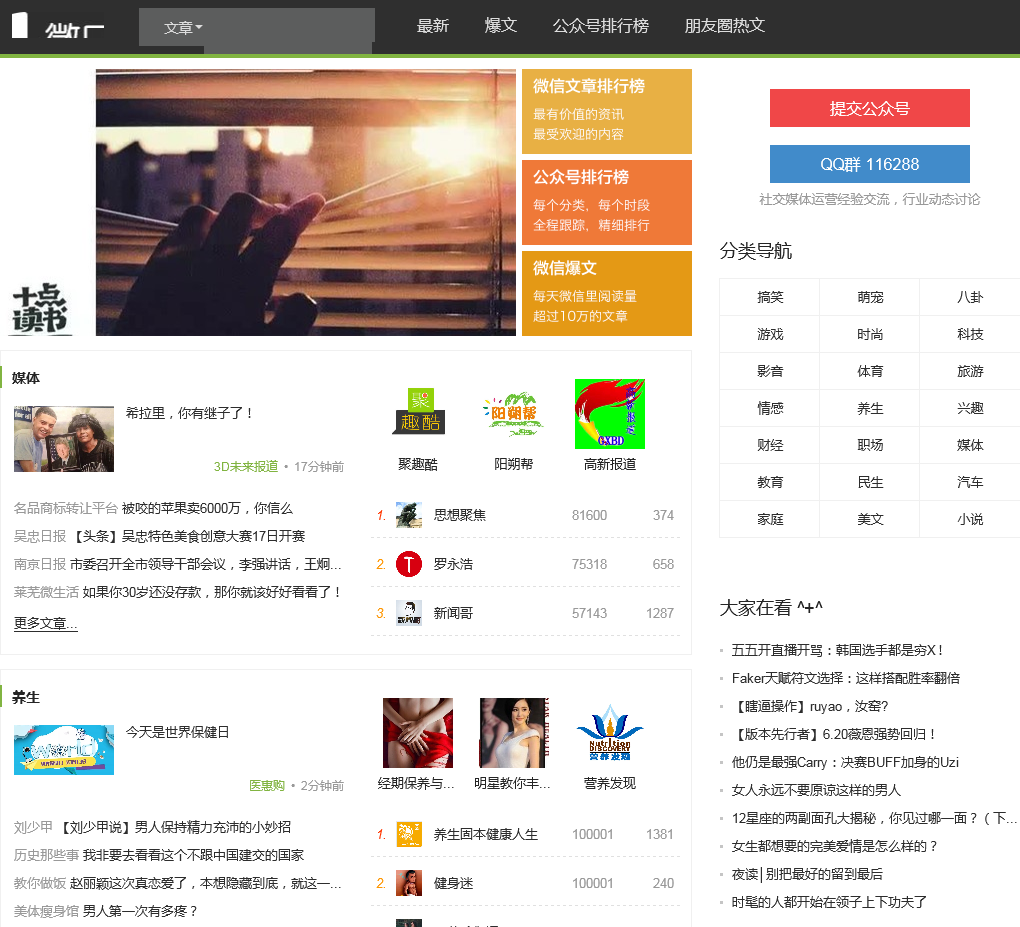Open 五五开直播开骂 in 大家在看
Image resolution: width=1020 pixels, height=927 pixels.
837,650
